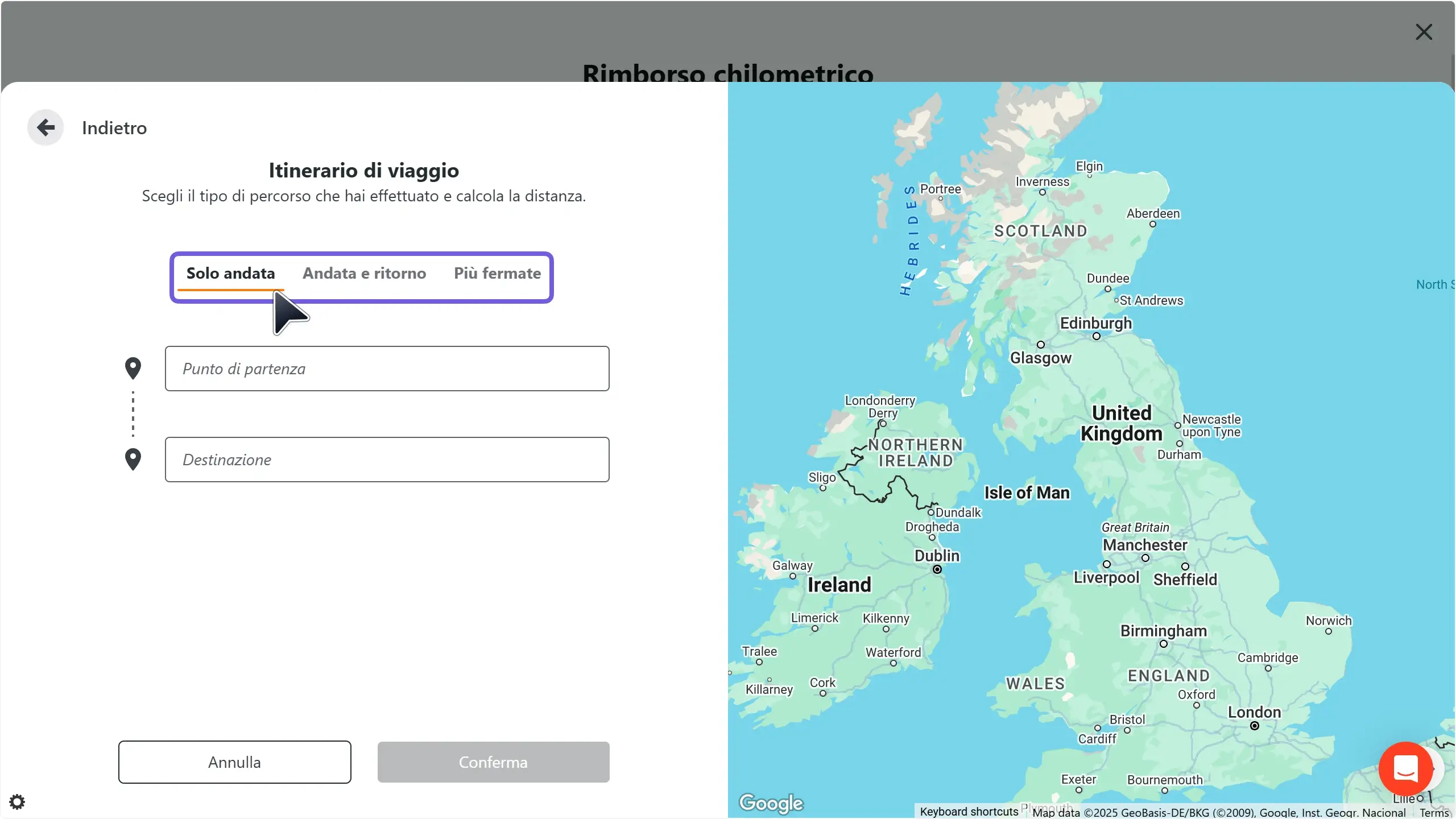Close the dialog with the X icon

(1424, 32)
